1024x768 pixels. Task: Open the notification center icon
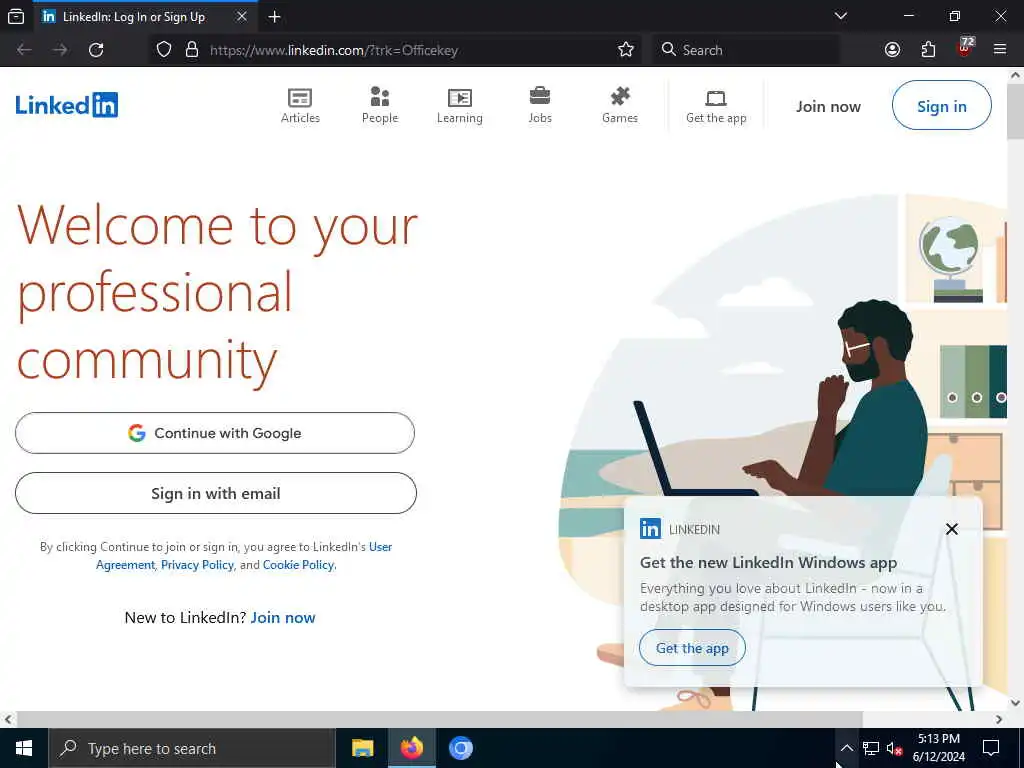click(x=991, y=748)
